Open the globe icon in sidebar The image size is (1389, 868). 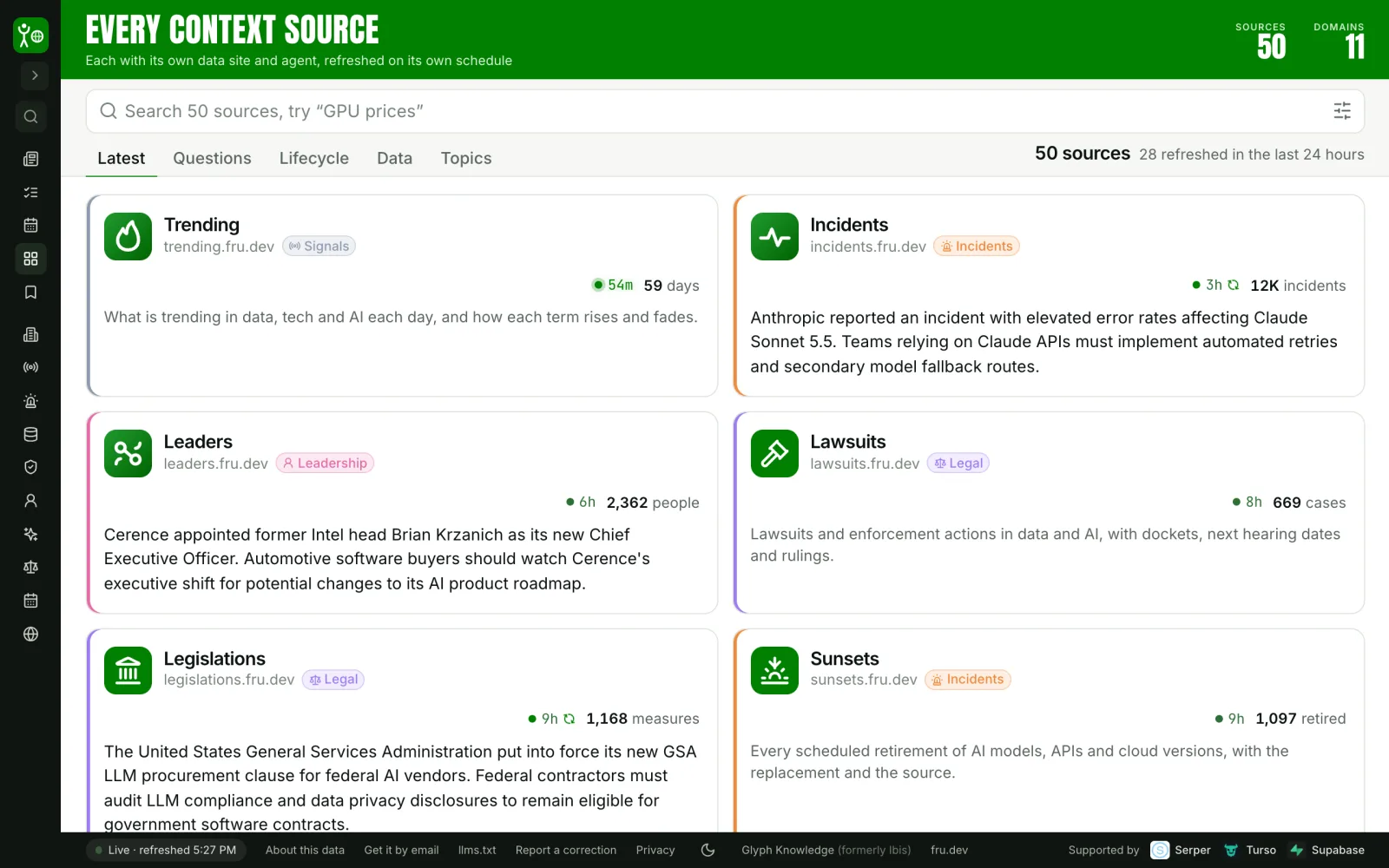[x=30, y=634]
